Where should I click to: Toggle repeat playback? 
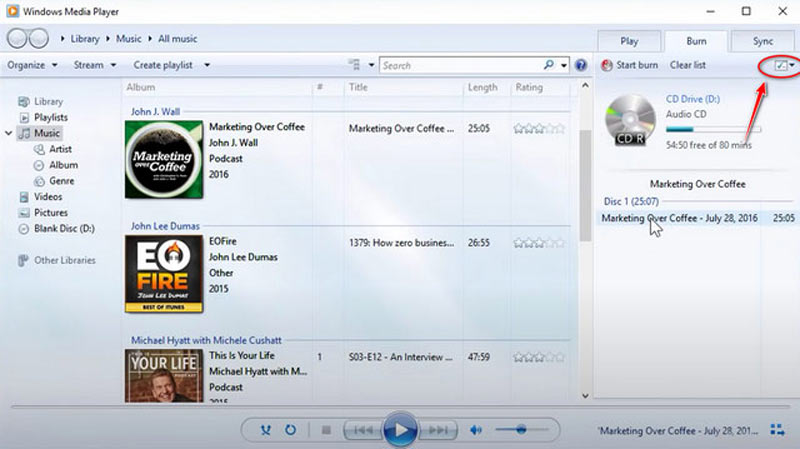click(290, 430)
